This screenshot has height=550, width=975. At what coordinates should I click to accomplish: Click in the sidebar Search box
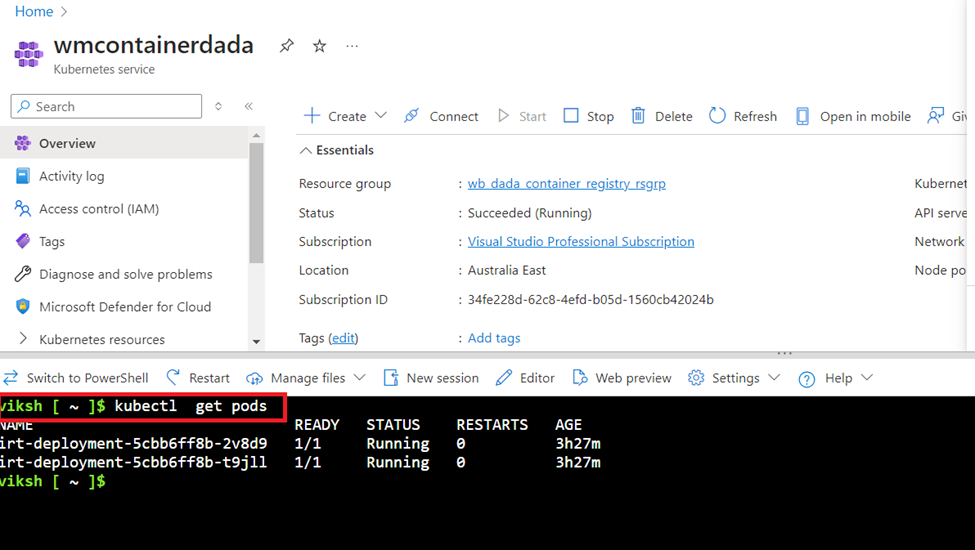pos(106,106)
